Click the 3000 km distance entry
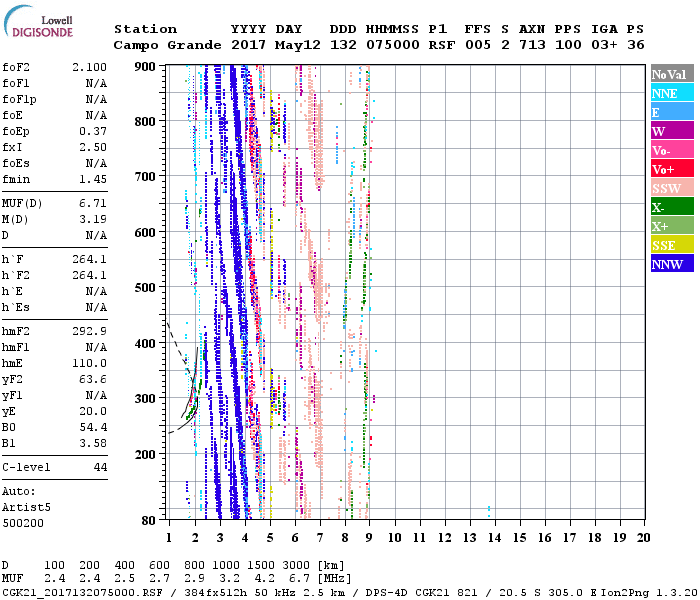Screen dimensions: 700x600 296,565
